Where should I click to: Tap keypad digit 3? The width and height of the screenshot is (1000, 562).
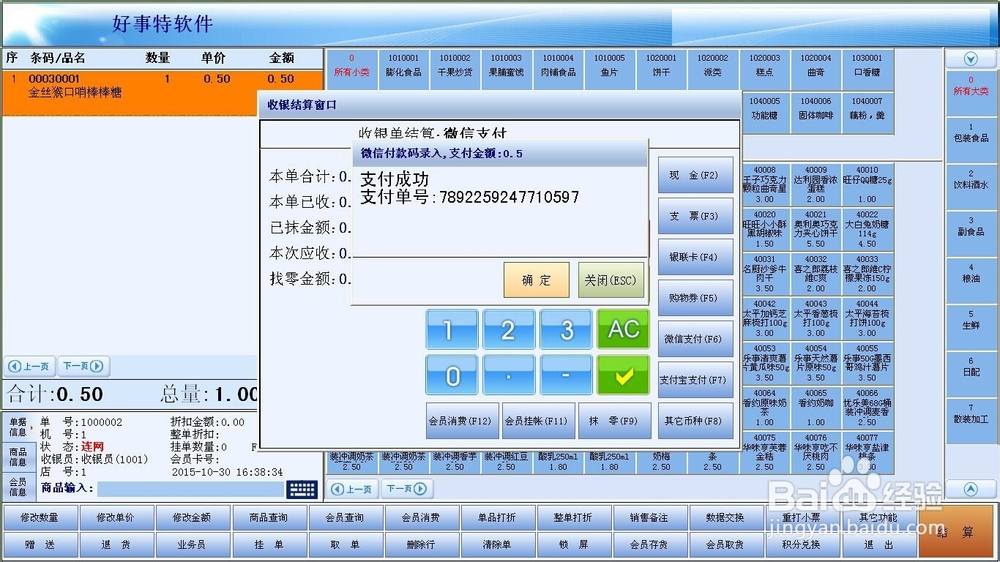[566, 329]
